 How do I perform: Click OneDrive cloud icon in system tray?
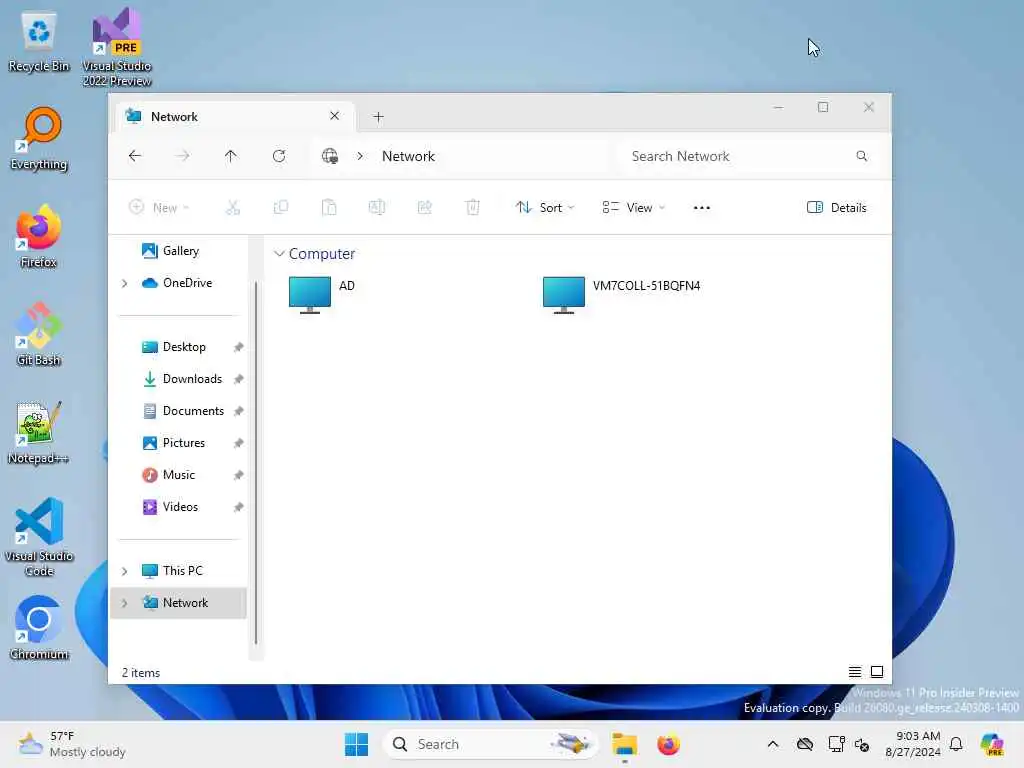coord(805,744)
